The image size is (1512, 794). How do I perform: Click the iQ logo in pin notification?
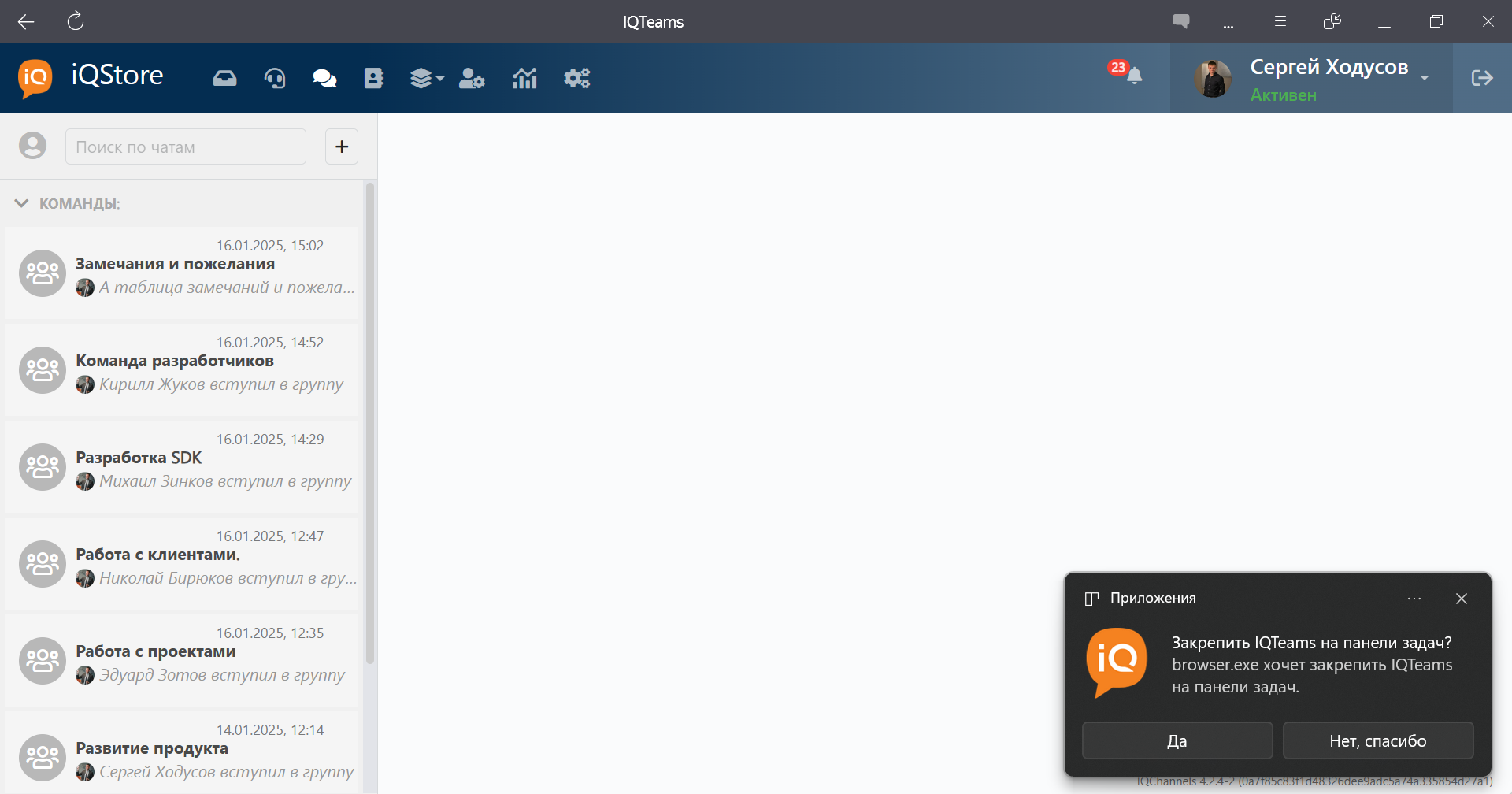1117,662
